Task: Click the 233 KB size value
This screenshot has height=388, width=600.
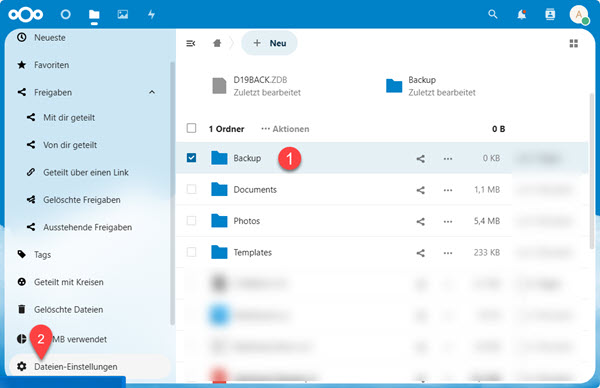Action: click(487, 253)
